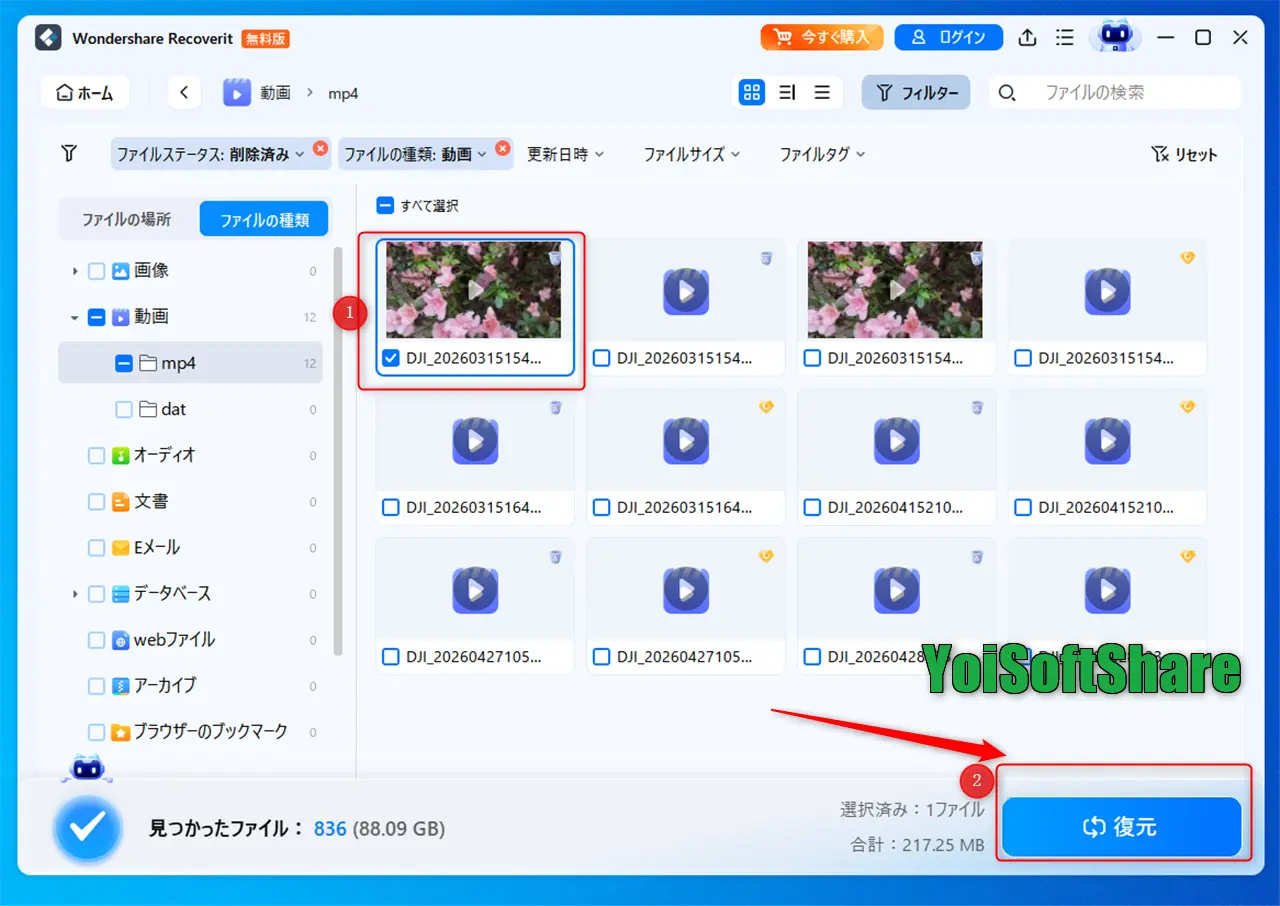Open the menu list icon in title bar
The image size is (1280, 906).
point(1065,38)
